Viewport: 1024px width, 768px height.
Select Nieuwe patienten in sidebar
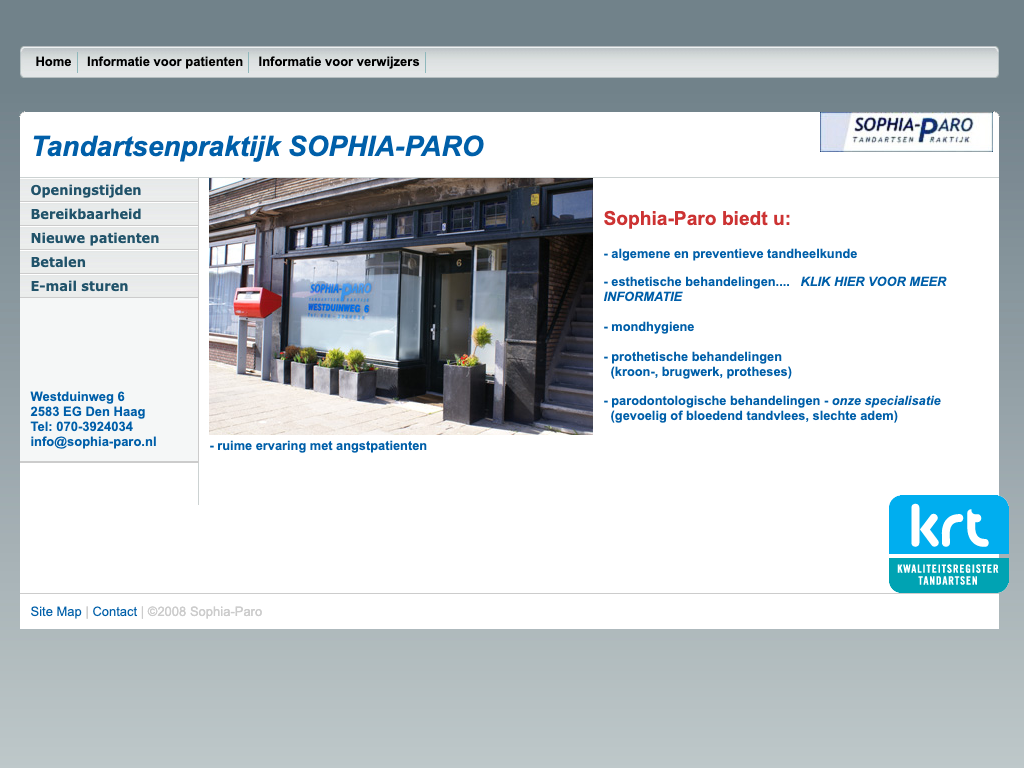click(x=95, y=238)
